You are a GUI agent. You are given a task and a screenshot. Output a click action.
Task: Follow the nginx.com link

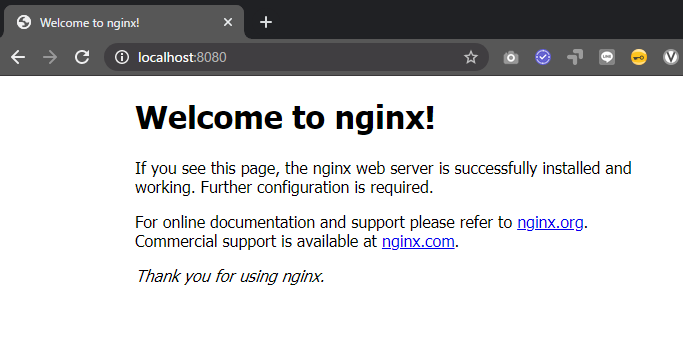[418, 241]
